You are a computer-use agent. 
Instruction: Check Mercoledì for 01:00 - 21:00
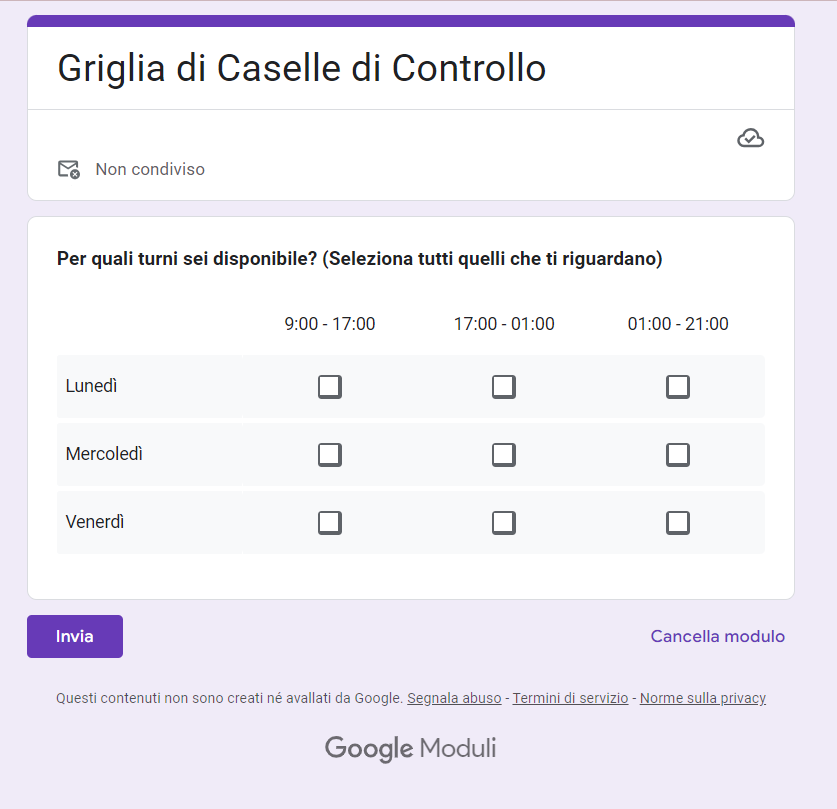(678, 455)
